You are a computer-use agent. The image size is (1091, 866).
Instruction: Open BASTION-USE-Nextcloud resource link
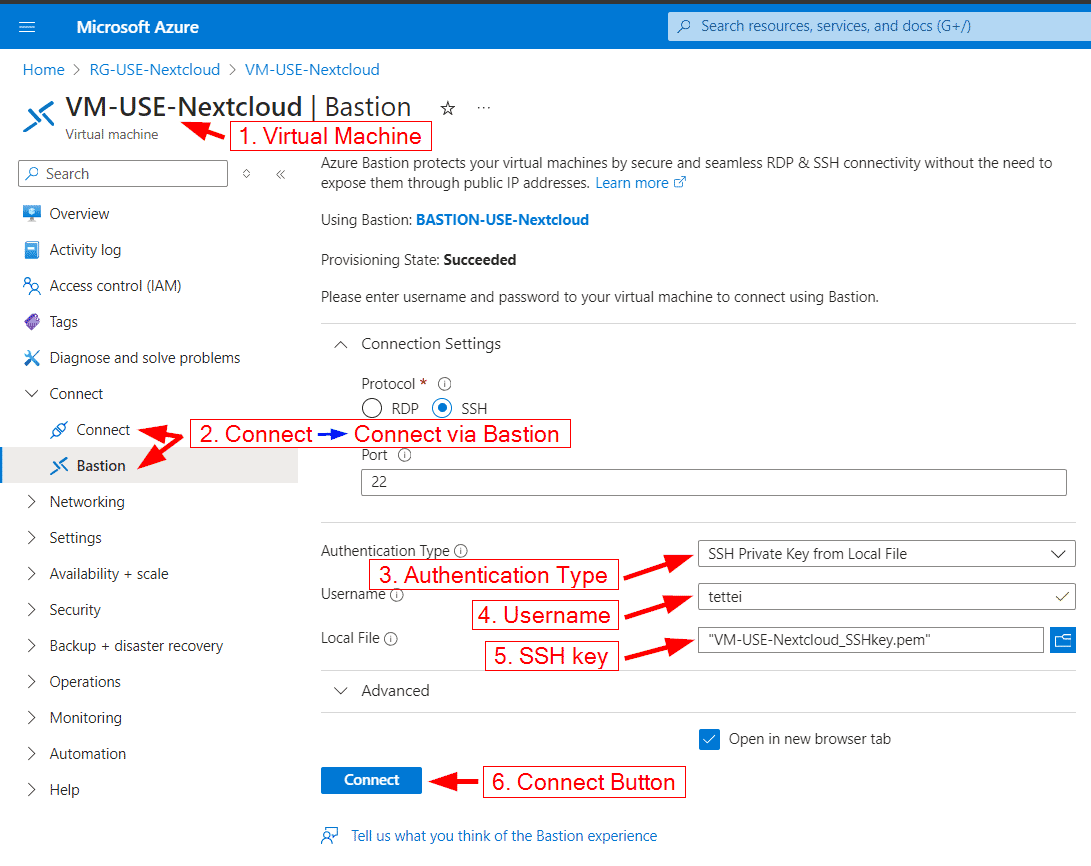click(502, 220)
